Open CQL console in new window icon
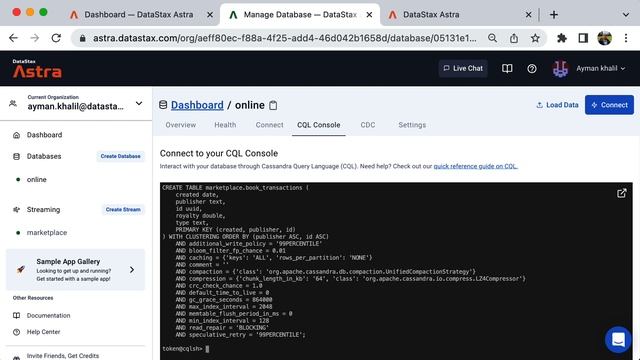This screenshot has height=360, width=640. (x=622, y=193)
